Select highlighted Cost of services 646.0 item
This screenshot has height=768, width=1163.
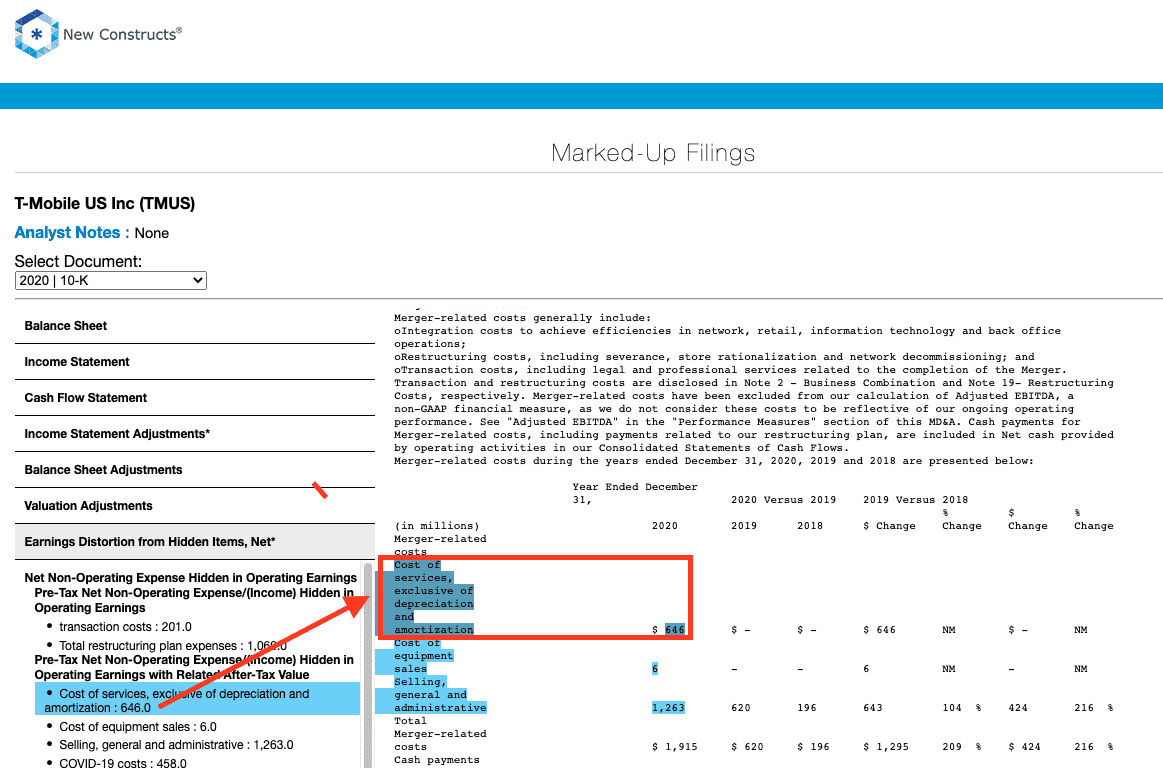[x=197, y=700]
